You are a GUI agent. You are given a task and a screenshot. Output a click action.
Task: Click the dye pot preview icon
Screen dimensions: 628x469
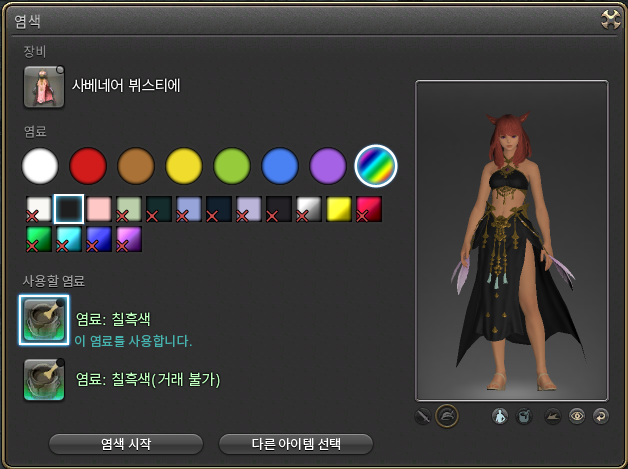[x=524, y=416]
